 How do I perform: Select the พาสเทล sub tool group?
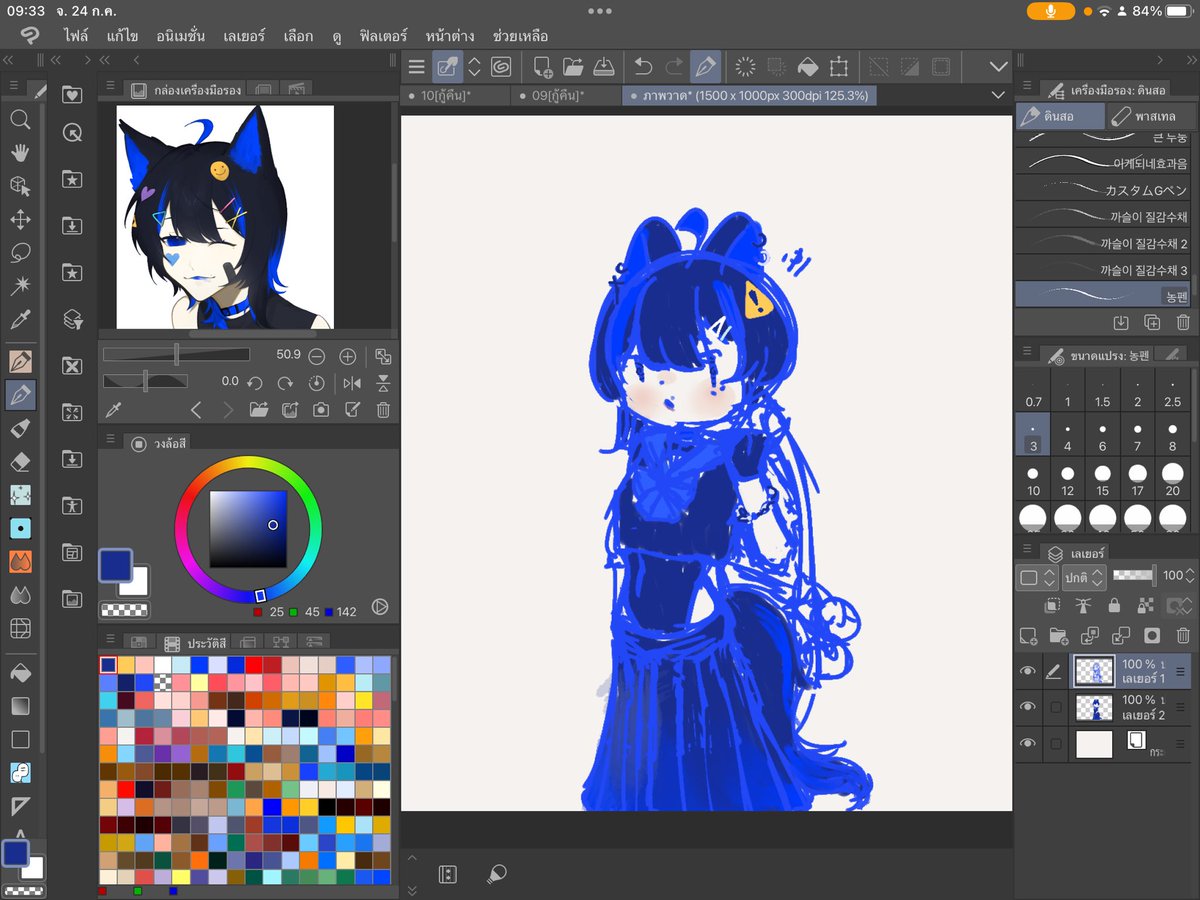pyautogui.click(x=1152, y=116)
